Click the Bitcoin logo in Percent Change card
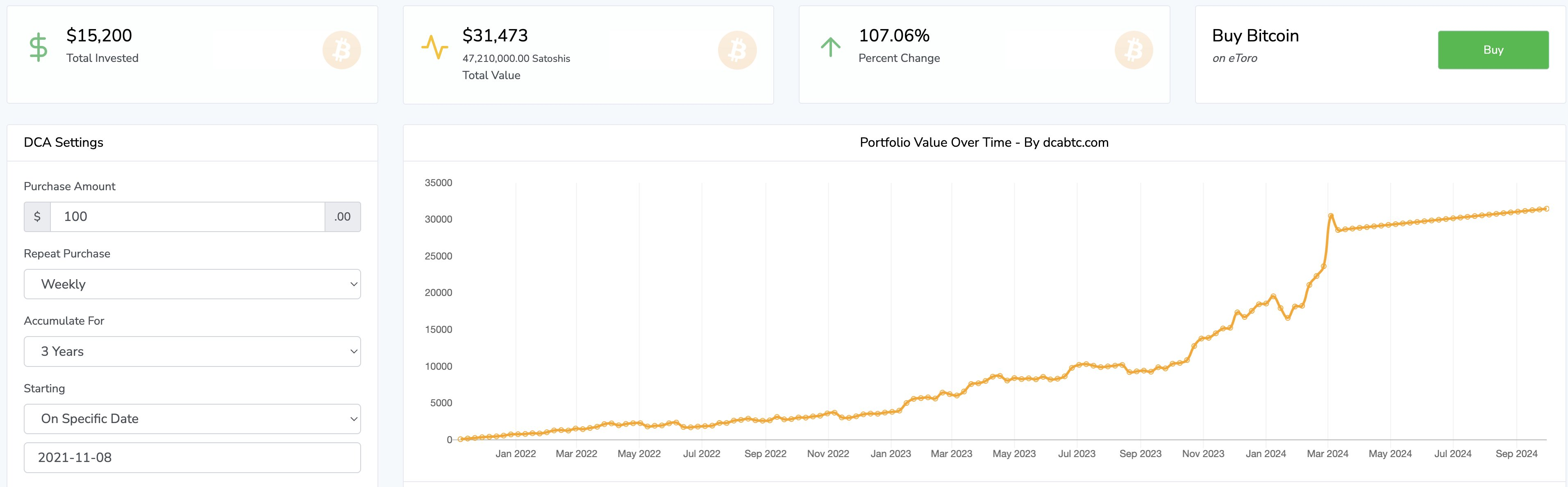 (x=1134, y=50)
